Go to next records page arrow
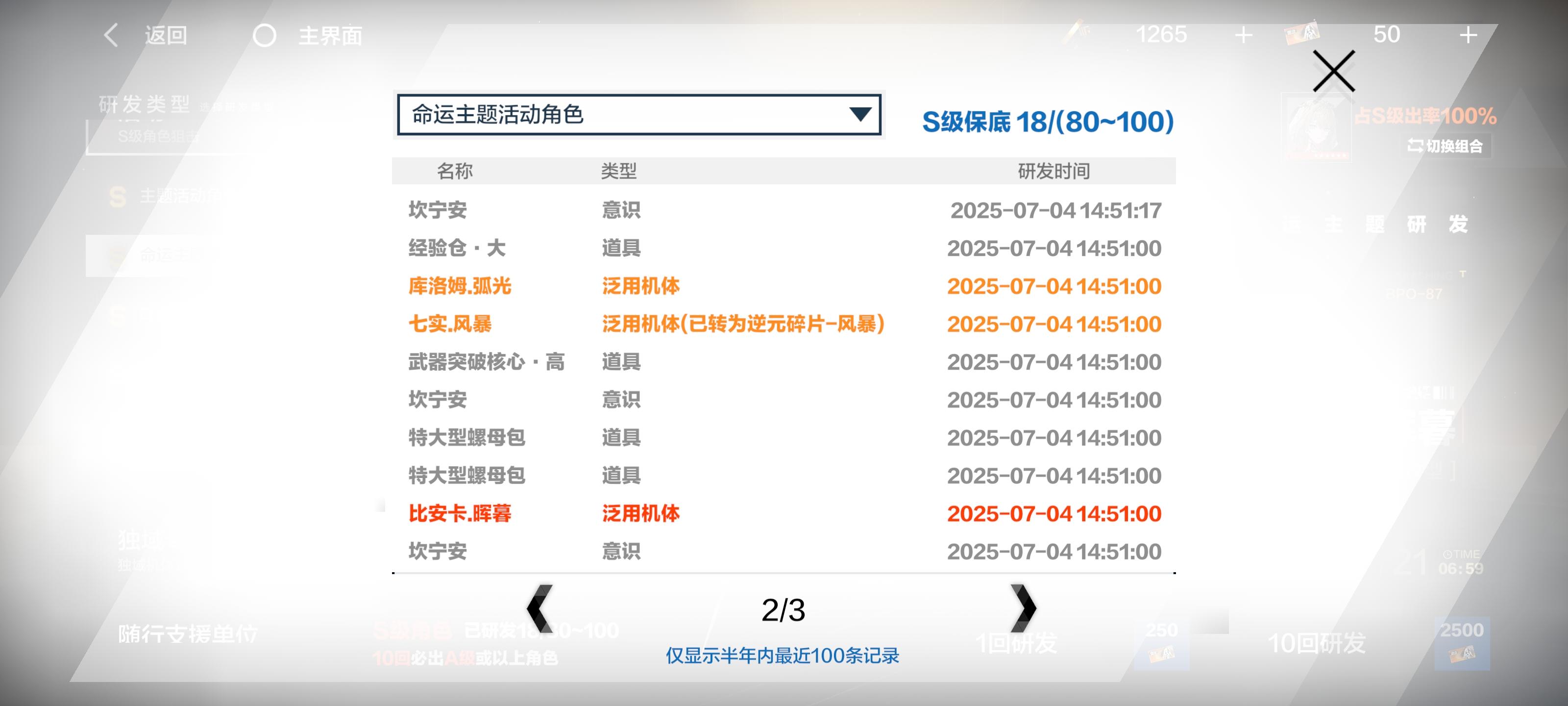This screenshot has height=706, width=1568. 1023,608
